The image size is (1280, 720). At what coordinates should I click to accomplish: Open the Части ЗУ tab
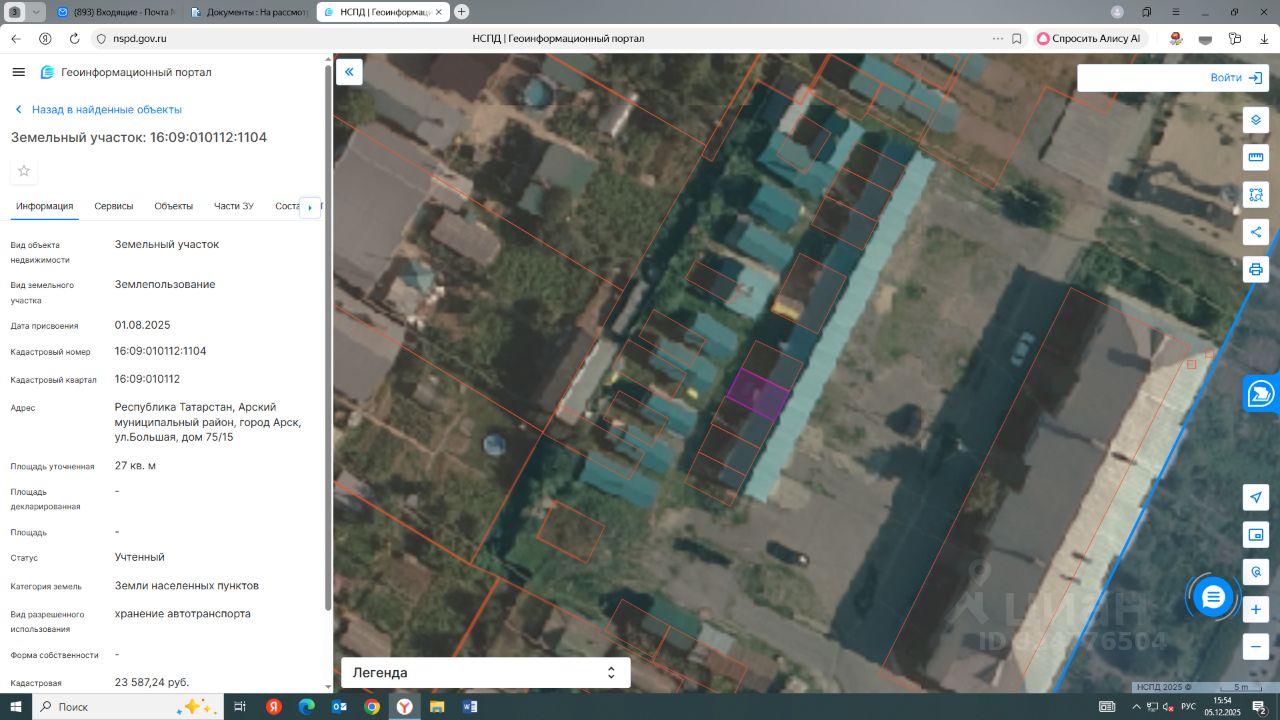tap(234, 206)
